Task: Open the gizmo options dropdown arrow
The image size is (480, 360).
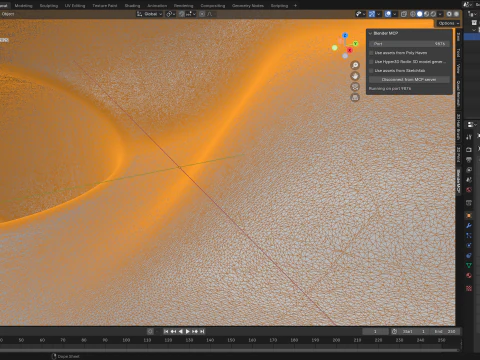Action: tap(379, 14)
